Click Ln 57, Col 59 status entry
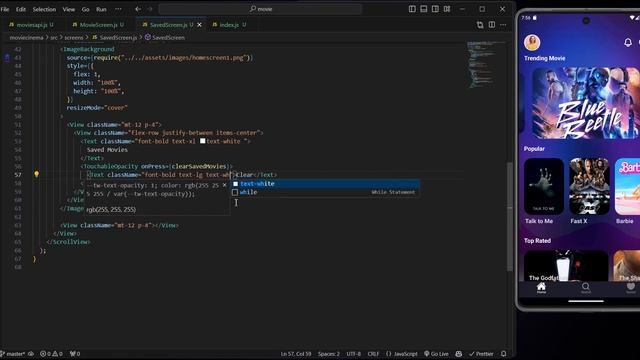Viewport: 640px width, 360px height. (296, 354)
